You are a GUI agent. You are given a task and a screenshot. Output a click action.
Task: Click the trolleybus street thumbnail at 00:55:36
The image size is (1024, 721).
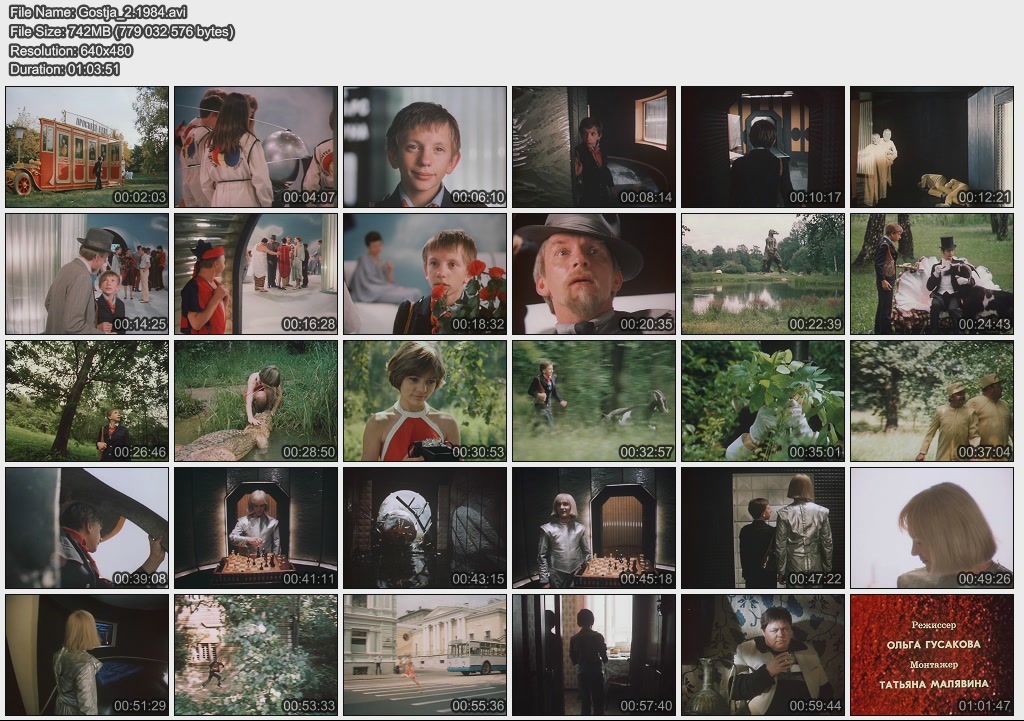[x=425, y=654]
